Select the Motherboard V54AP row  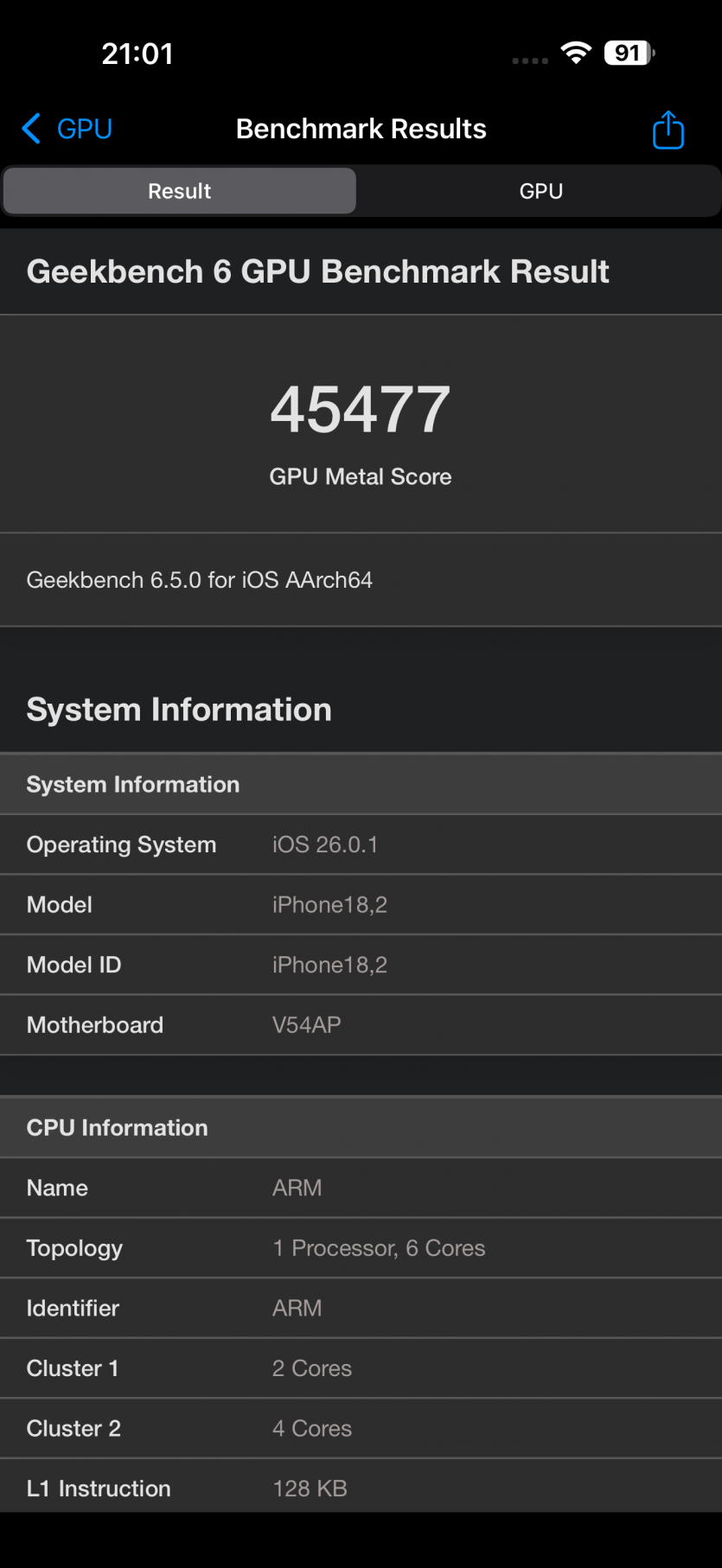tap(361, 1025)
